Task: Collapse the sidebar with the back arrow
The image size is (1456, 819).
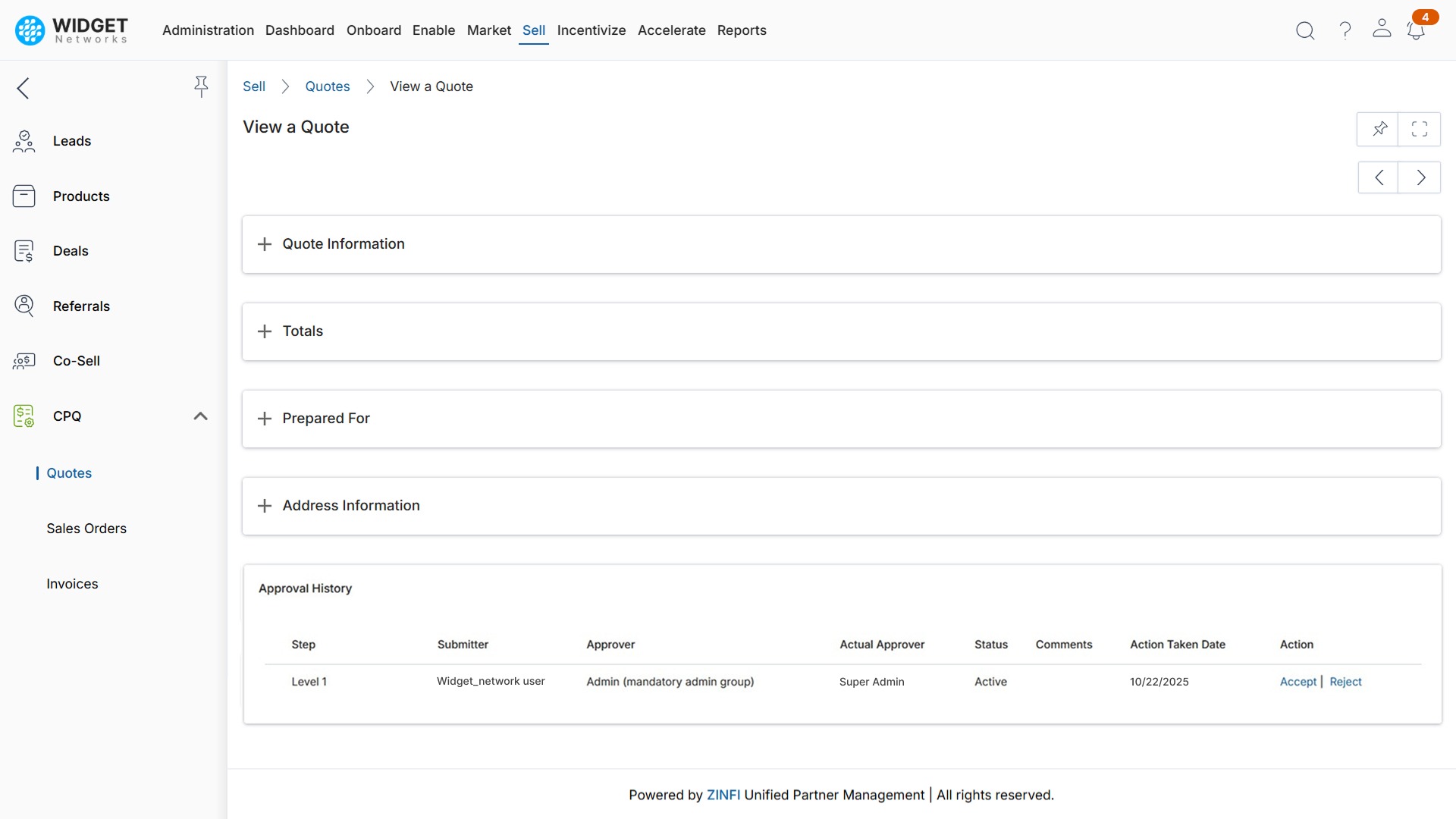Action: [23, 88]
